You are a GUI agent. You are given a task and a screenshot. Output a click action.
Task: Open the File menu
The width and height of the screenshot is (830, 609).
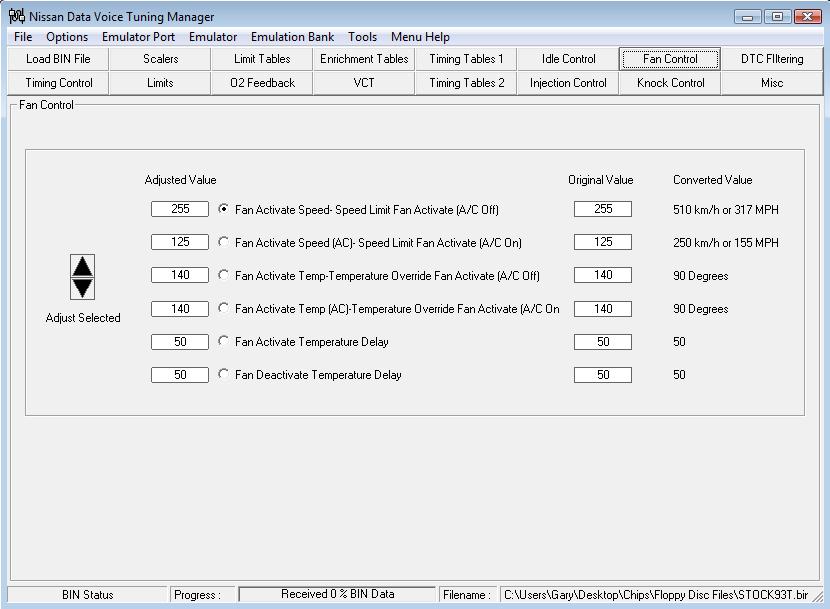coord(23,37)
